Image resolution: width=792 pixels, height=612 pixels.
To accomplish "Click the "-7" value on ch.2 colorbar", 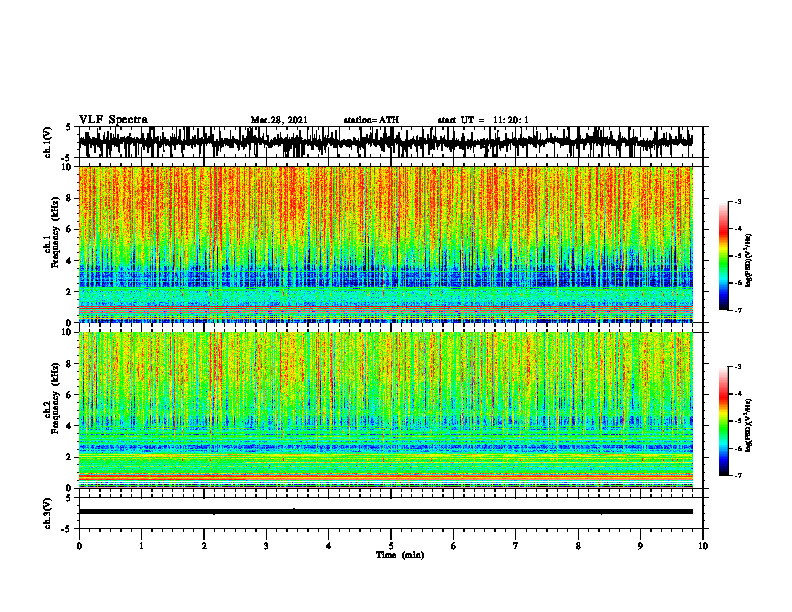I will click(738, 476).
